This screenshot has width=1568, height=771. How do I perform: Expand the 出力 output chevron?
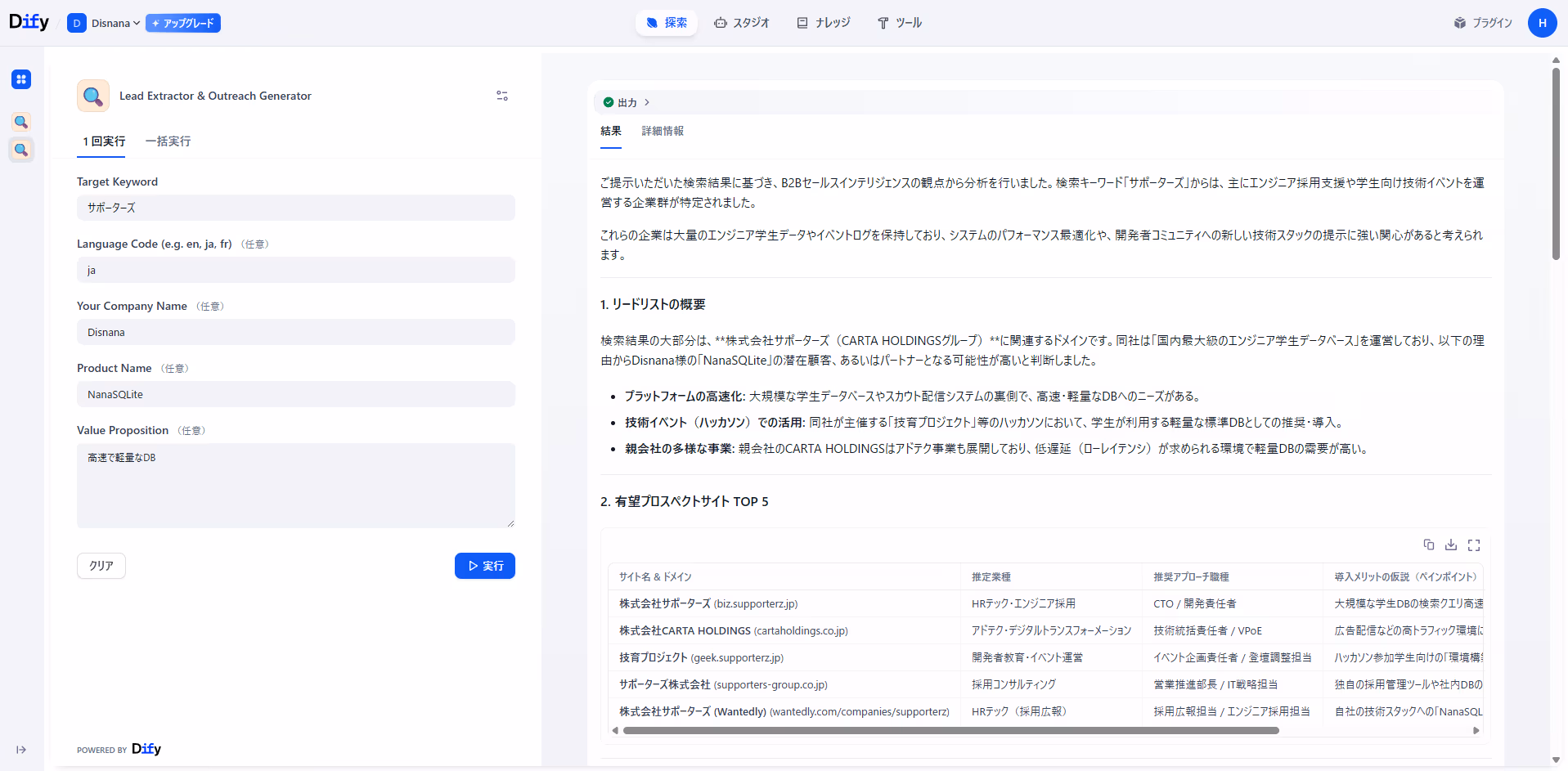[x=647, y=102]
